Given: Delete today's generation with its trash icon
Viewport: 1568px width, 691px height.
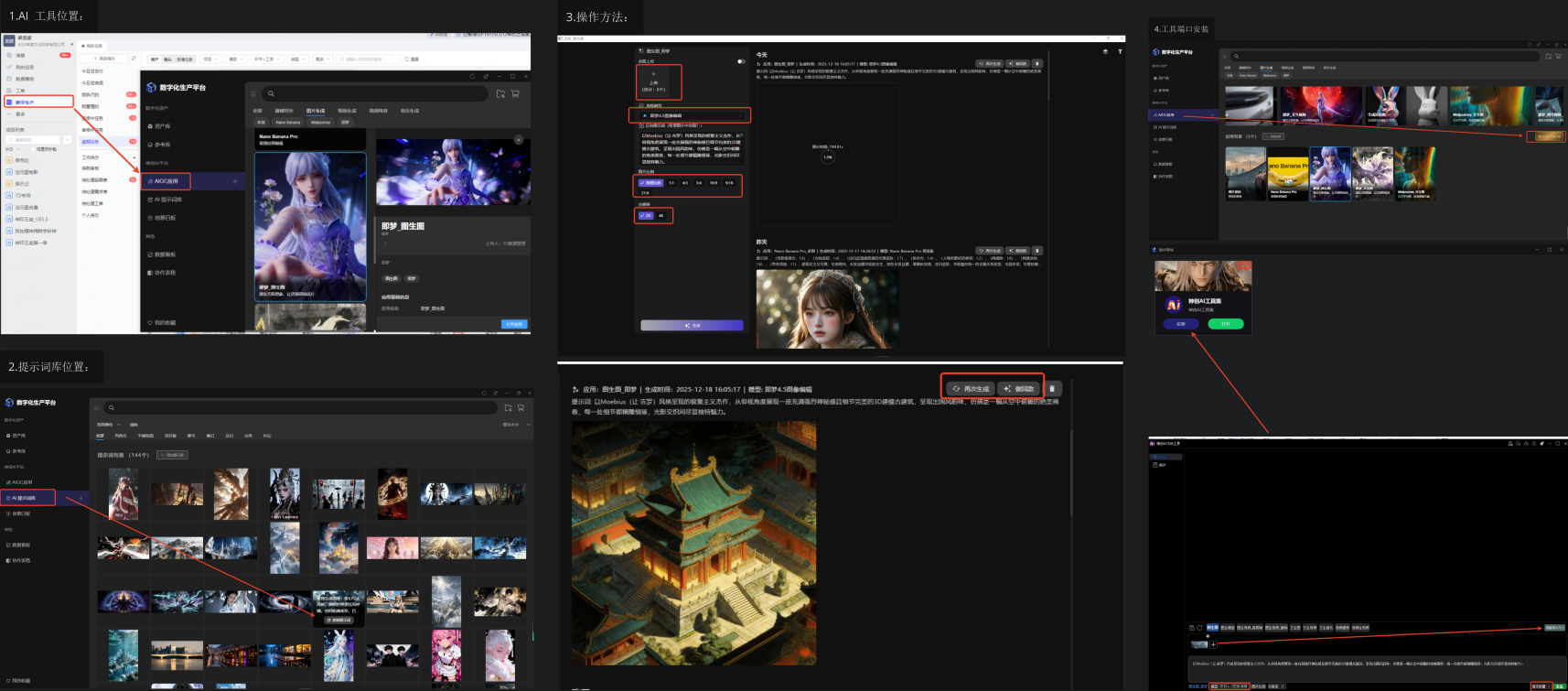Looking at the screenshot, I should 1036,64.
